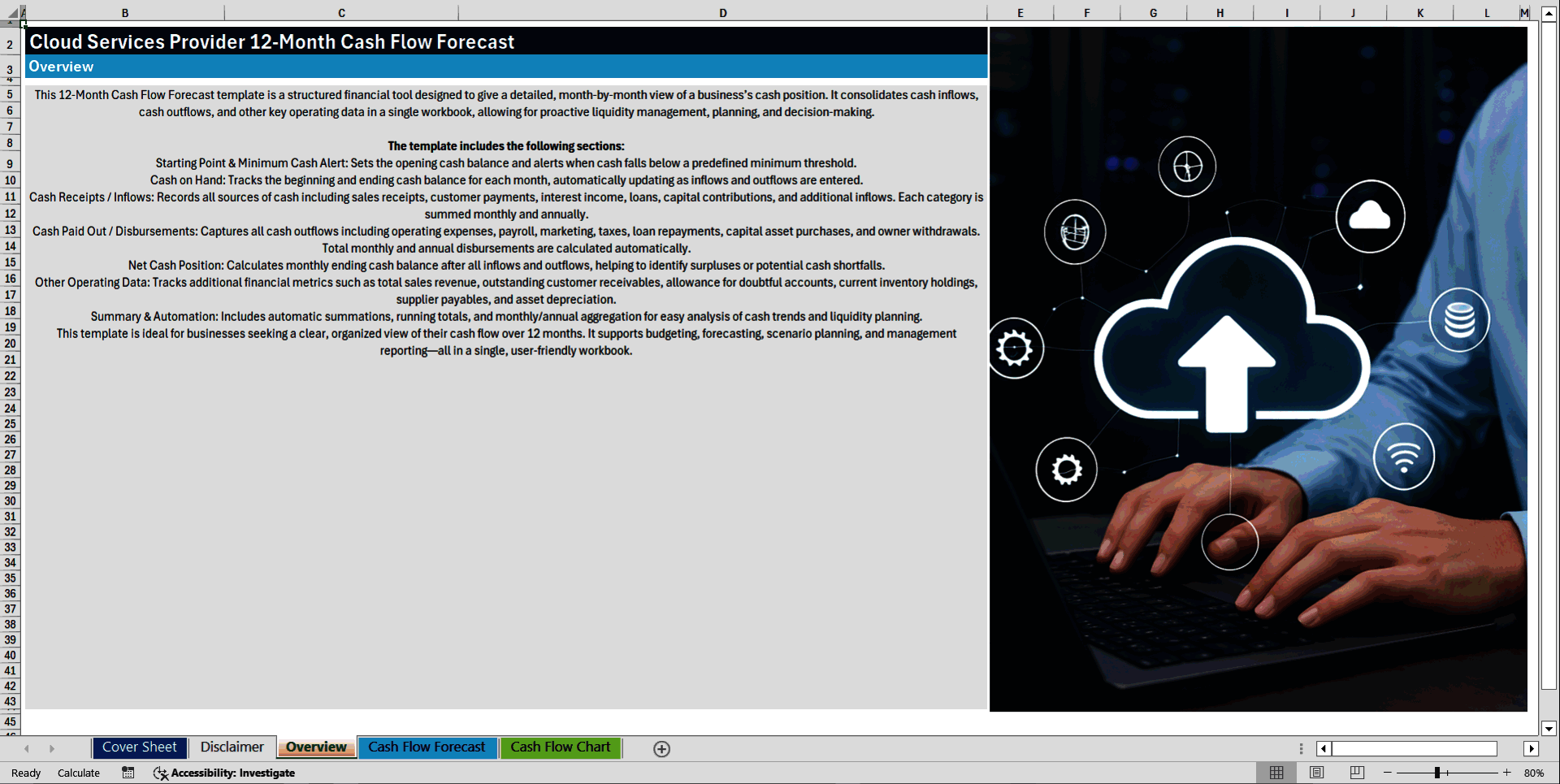Viewport: 1560px width, 784px height.
Task: Select the Normal view icon
Action: 1276,773
